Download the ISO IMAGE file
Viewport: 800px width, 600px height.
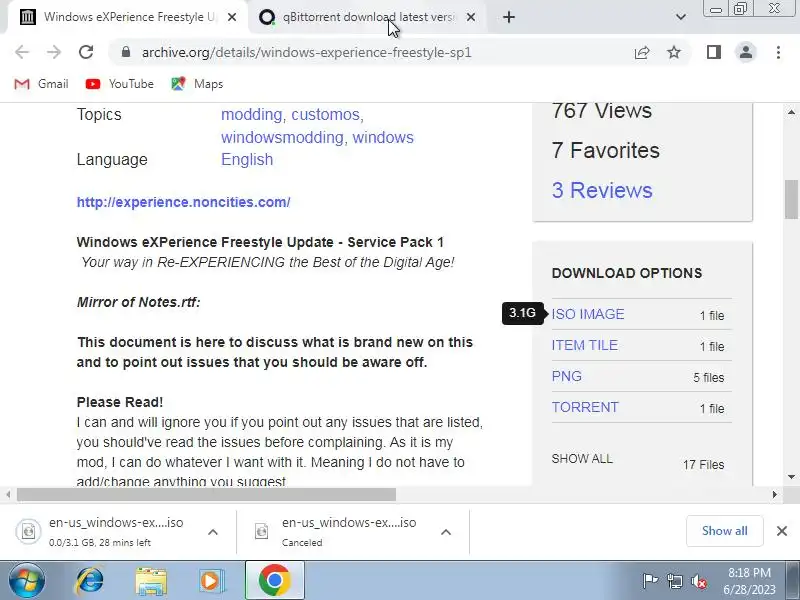coord(588,314)
